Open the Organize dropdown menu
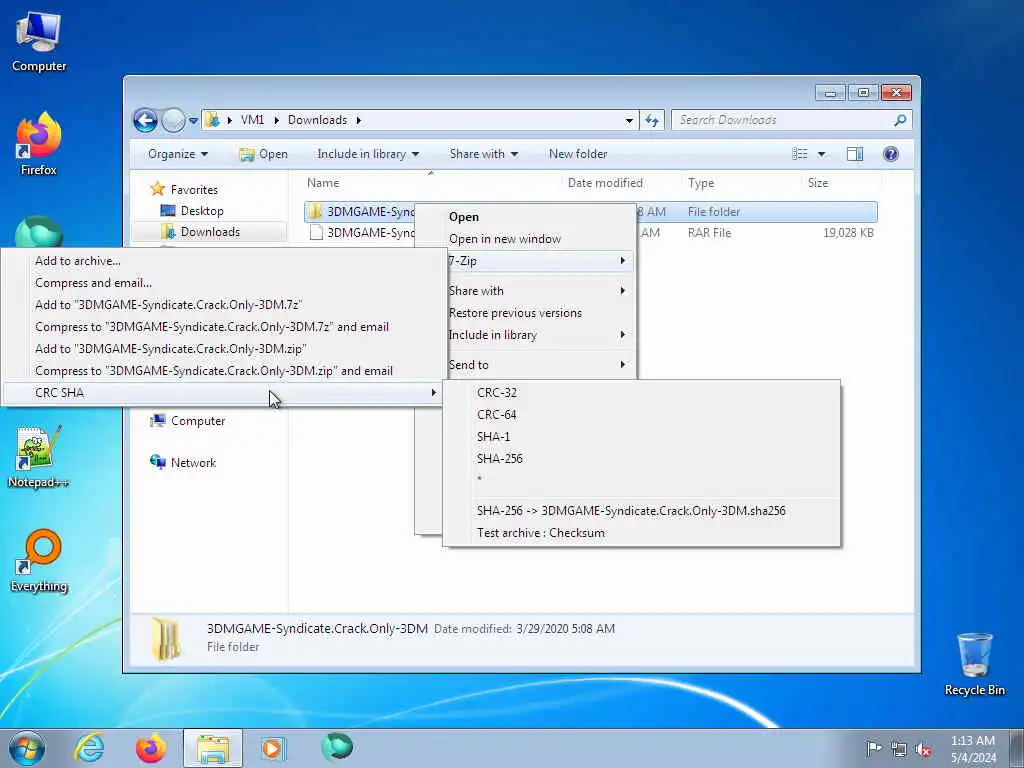Viewport: 1024px width, 768px height. pos(178,154)
